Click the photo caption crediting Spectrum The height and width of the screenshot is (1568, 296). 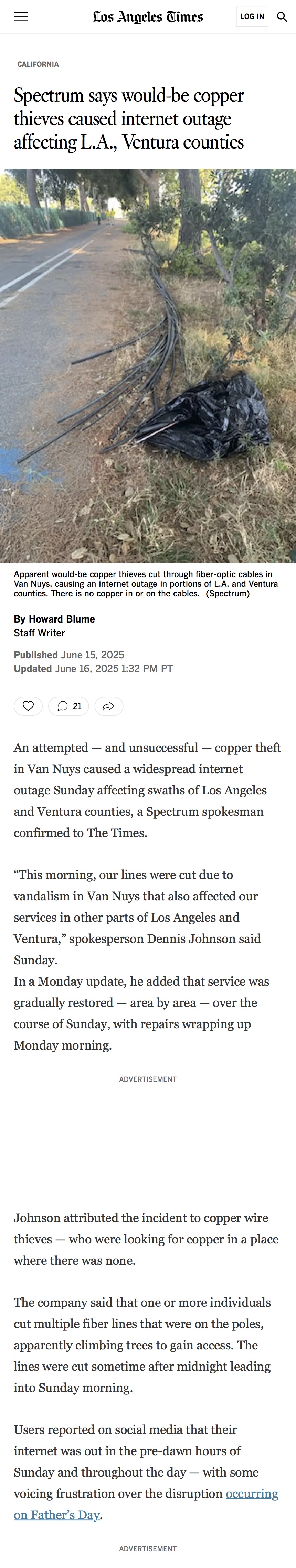pos(146,584)
